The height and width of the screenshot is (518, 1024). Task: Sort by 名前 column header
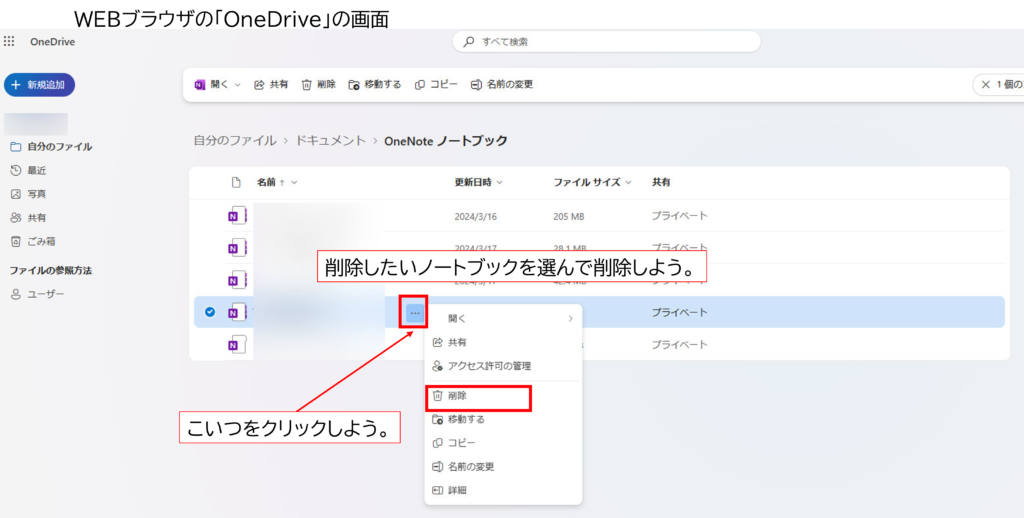click(x=277, y=182)
